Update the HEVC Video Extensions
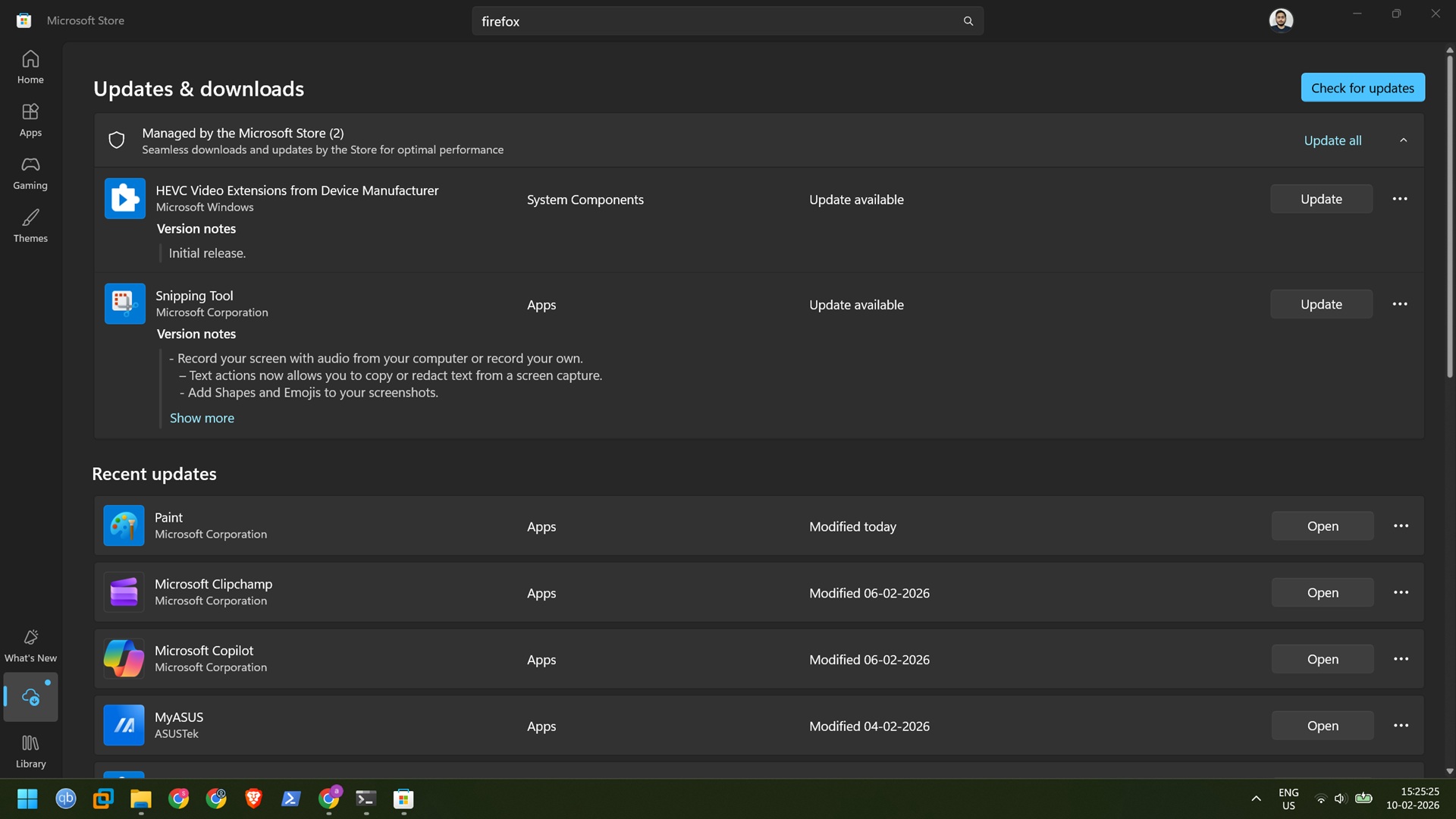Image resolution: width=1456 pixels, height=819 pixels. [x=1321, y=199]
